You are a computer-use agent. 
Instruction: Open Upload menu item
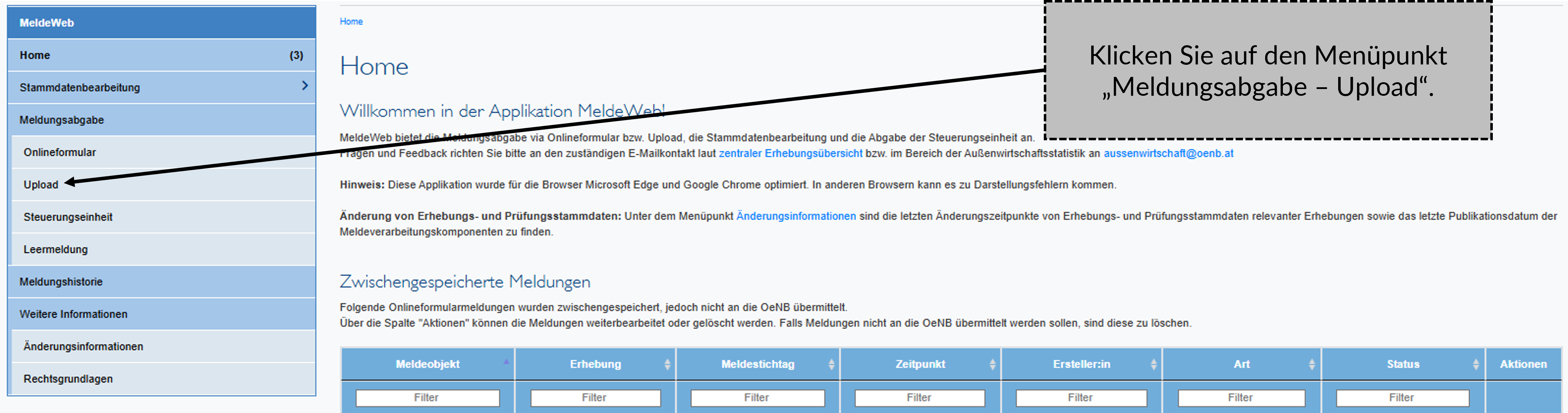pos(41,185)
